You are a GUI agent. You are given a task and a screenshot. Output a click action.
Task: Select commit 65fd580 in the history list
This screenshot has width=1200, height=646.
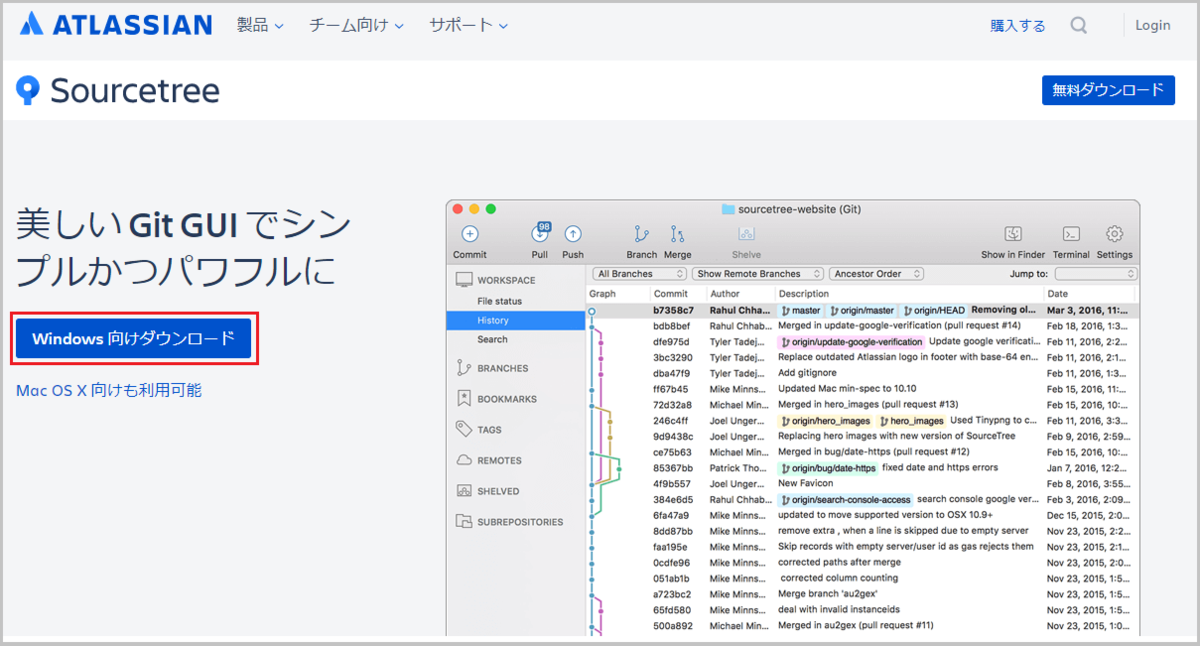(x=862, y=609)
